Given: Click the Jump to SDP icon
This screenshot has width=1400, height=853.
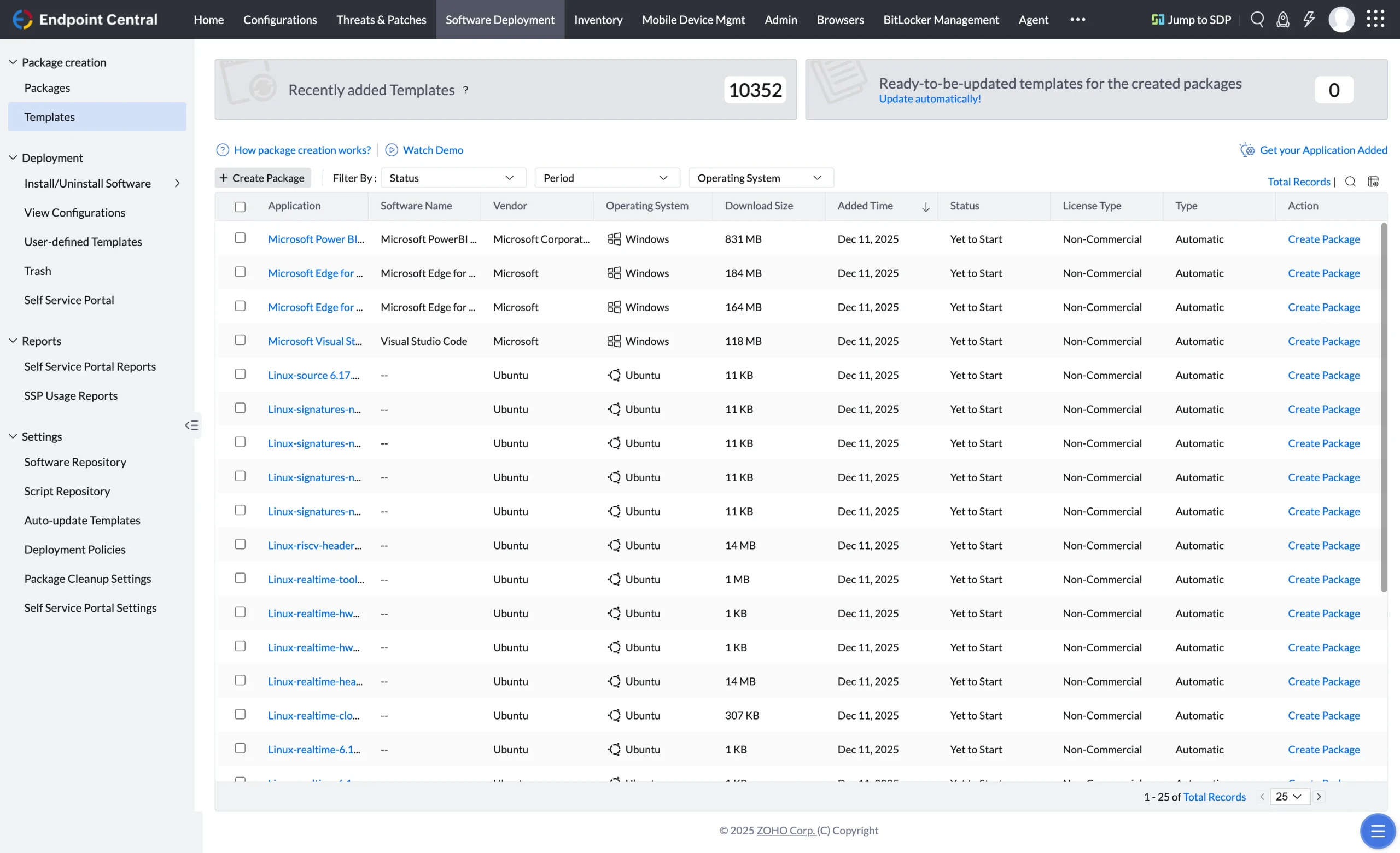Looking at the screenshot, I should [1158, 19].
